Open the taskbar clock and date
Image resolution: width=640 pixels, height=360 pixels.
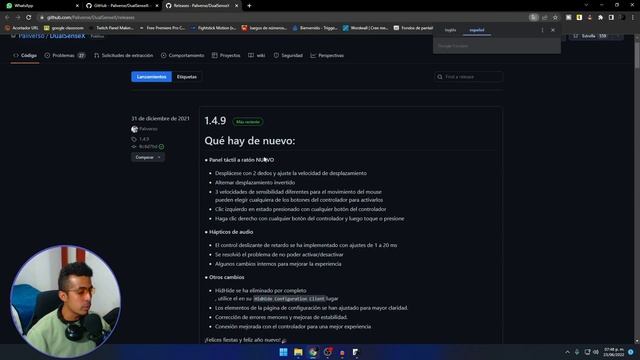[x=614, y=352]
